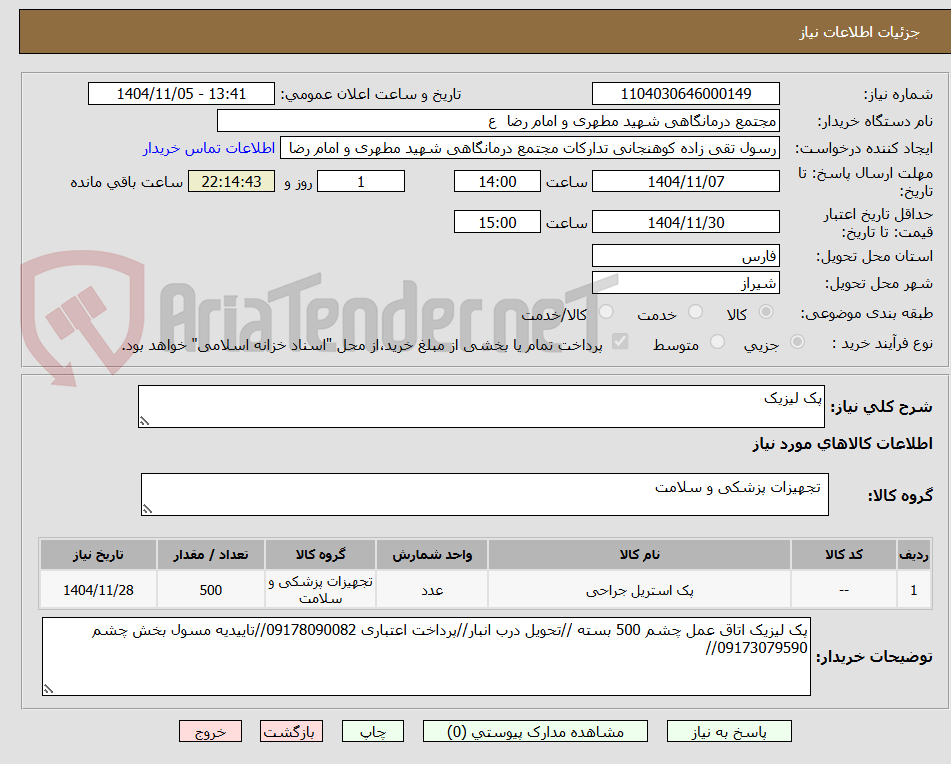Click the remaining days field showing 1
Image resolution: width=951 pixels, height=764 pixels.
click(x=361, y=181)
